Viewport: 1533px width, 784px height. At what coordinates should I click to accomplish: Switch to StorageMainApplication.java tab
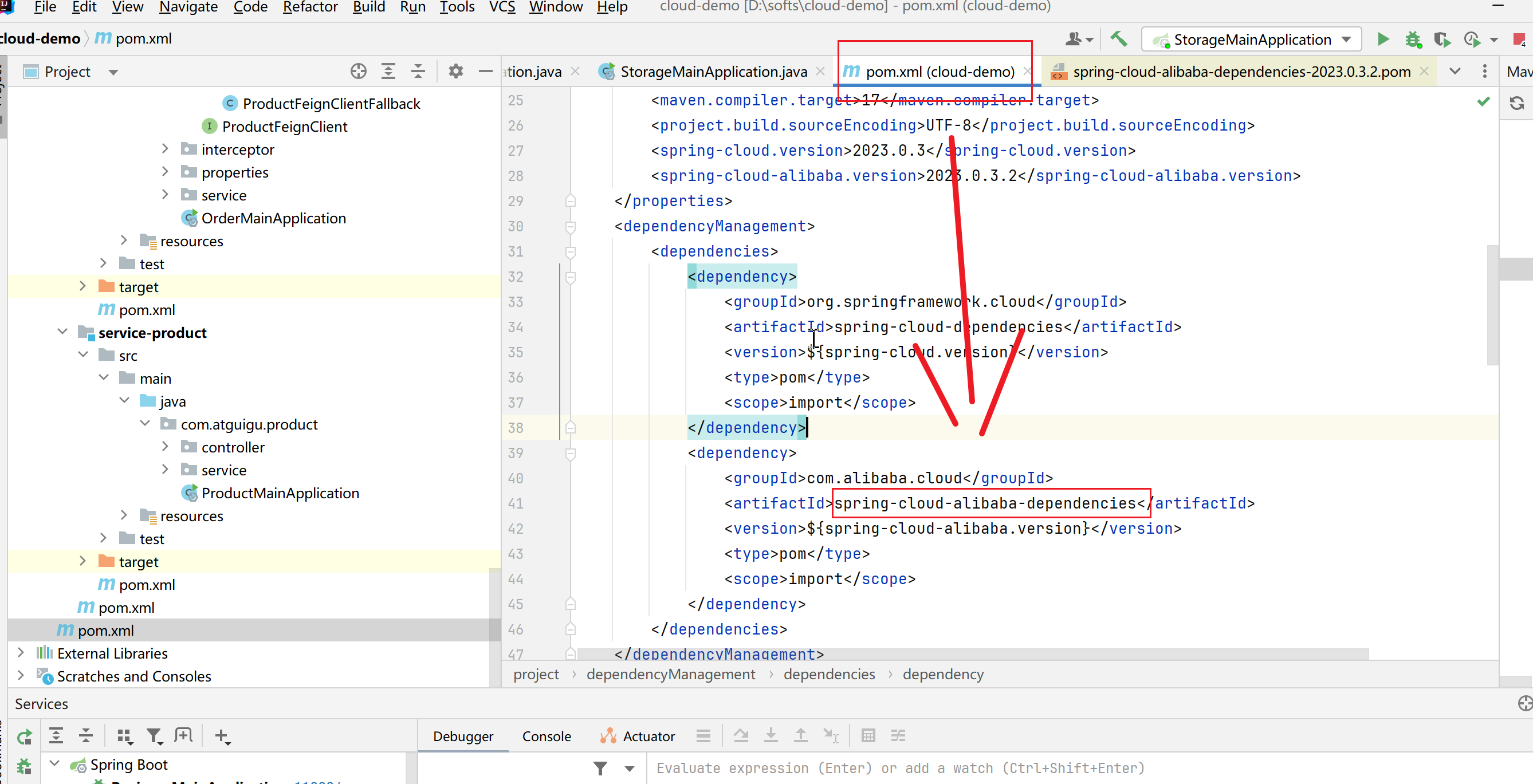(x=713, y=72)
